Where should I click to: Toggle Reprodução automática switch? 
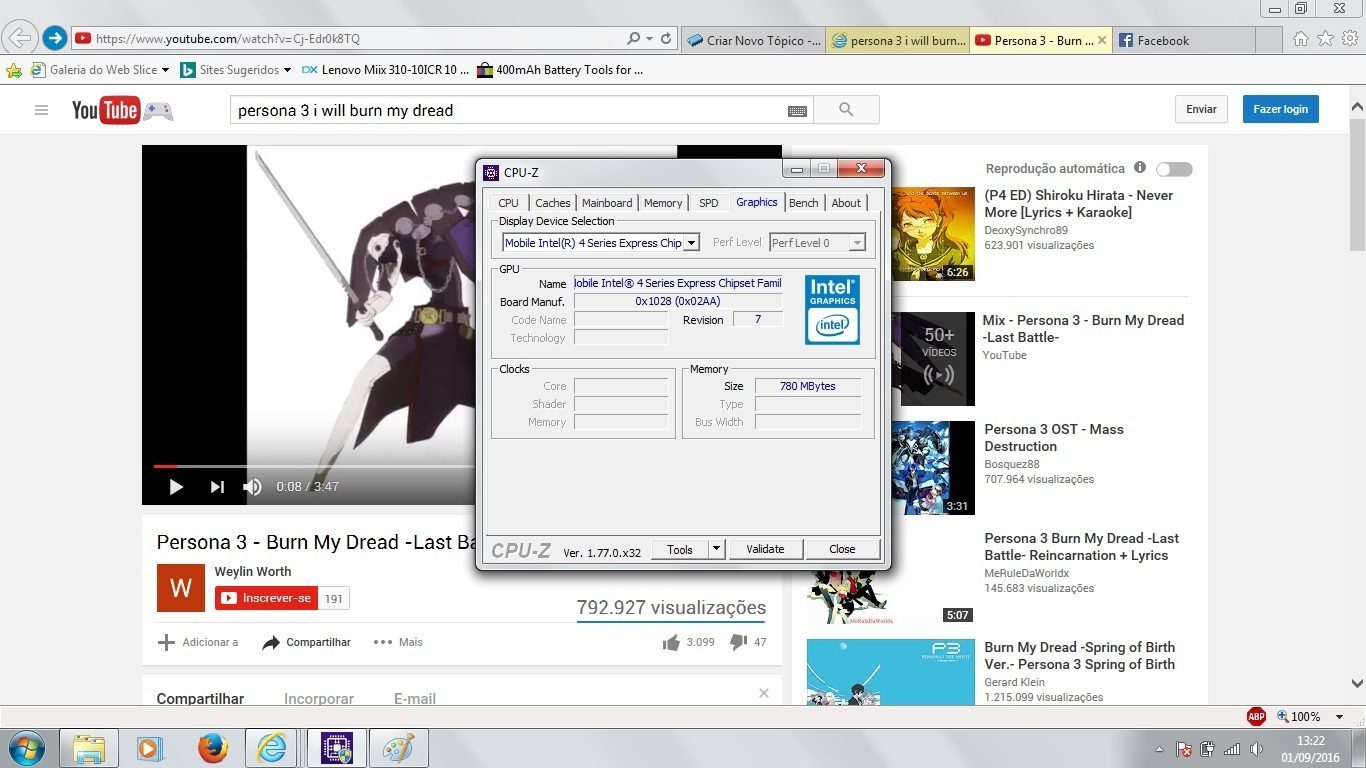(1174, 169)
